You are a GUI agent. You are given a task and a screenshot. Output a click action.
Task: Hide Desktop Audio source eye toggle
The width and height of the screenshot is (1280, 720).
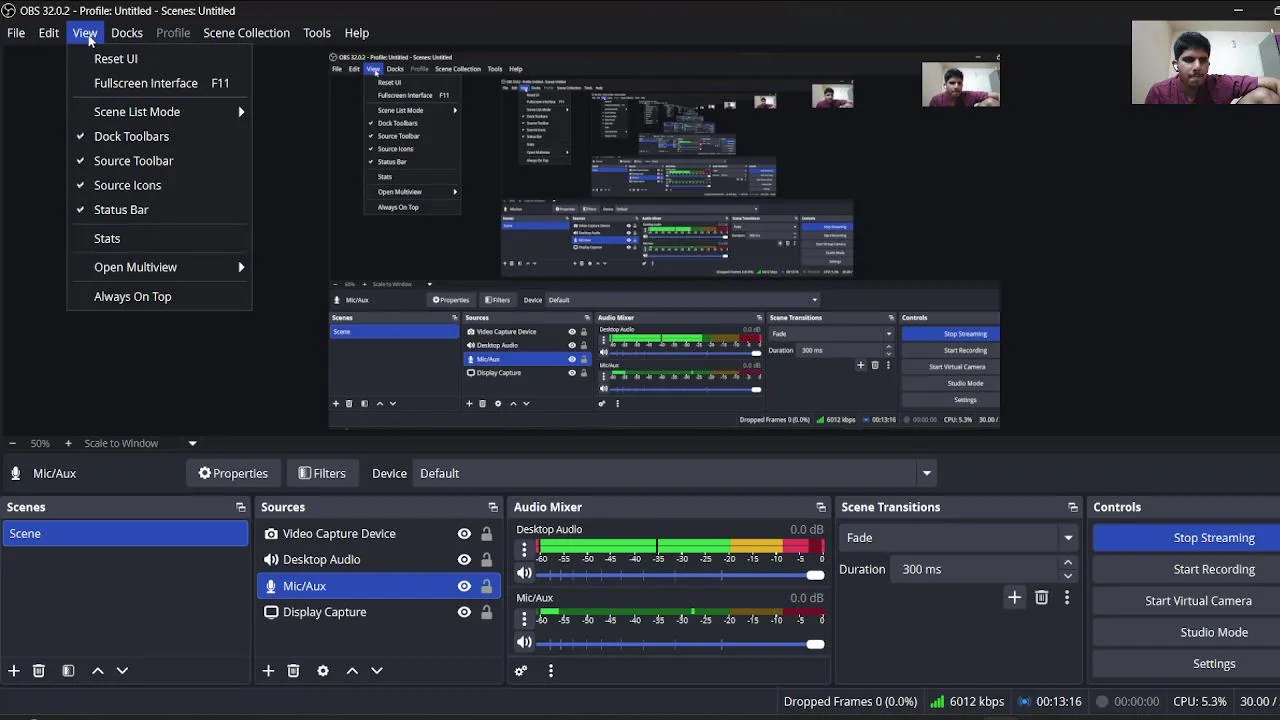click(464, 560)
